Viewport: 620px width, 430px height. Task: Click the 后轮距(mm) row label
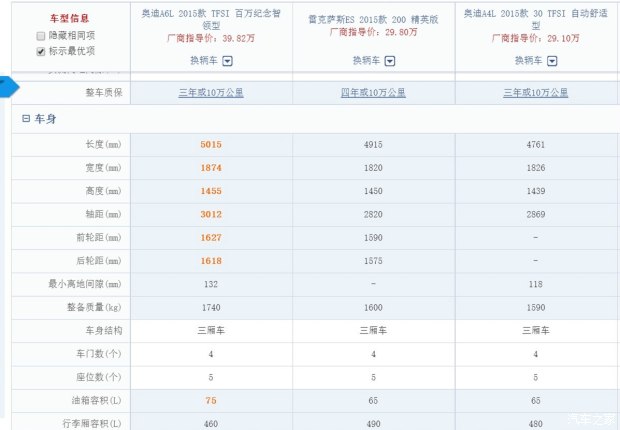pyautogui.click(x=99, y=261)
